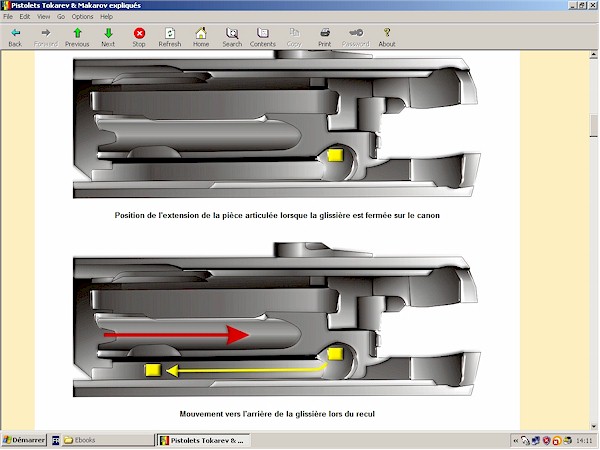Viewport: 600px width, 450px height.
Task: Click the orange padlock tray icon
Action: tap(557, 441)
